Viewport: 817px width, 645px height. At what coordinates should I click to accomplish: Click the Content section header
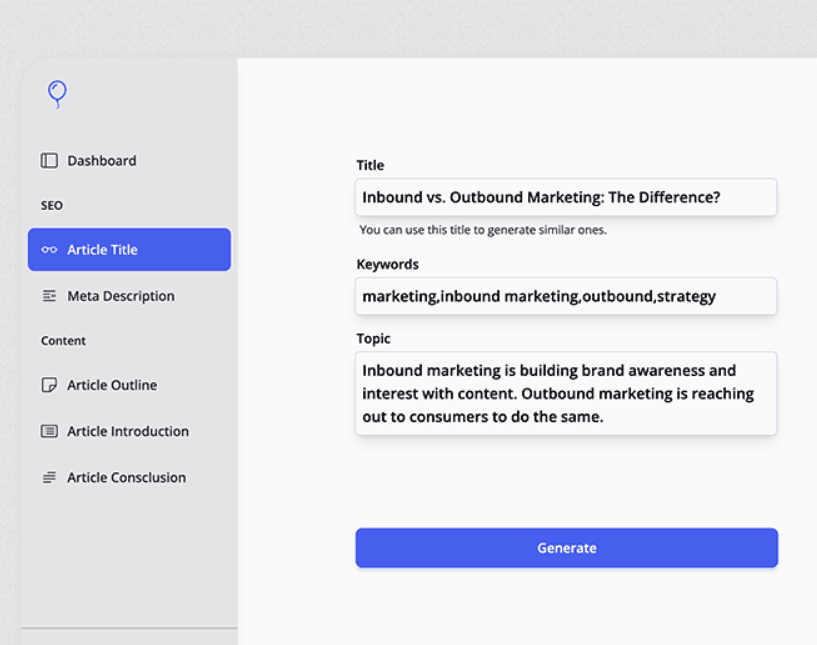(x=63, y=341)
